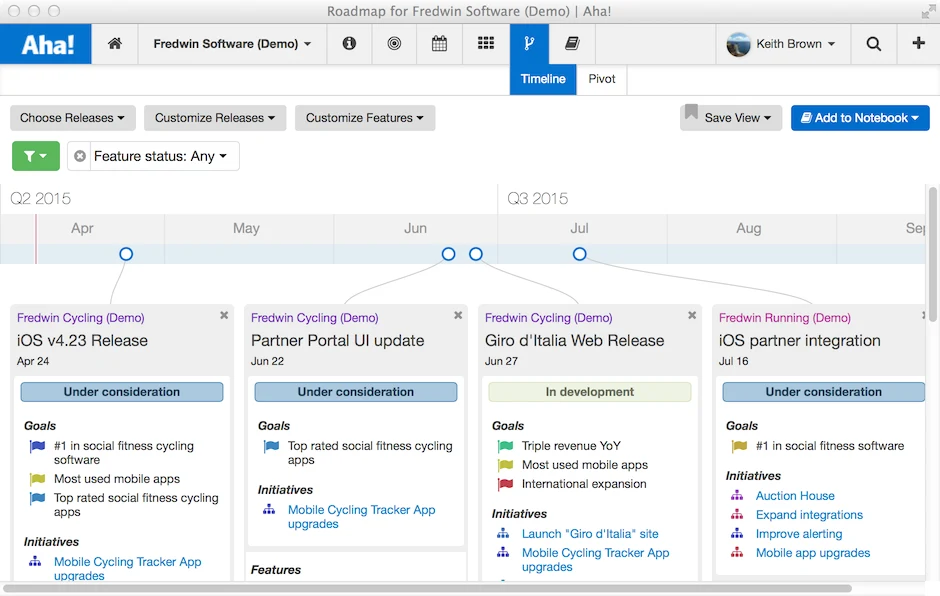Open the Save View dropdown
The height and width of the screenshot is (596, 940).
[x=731, y=118]
